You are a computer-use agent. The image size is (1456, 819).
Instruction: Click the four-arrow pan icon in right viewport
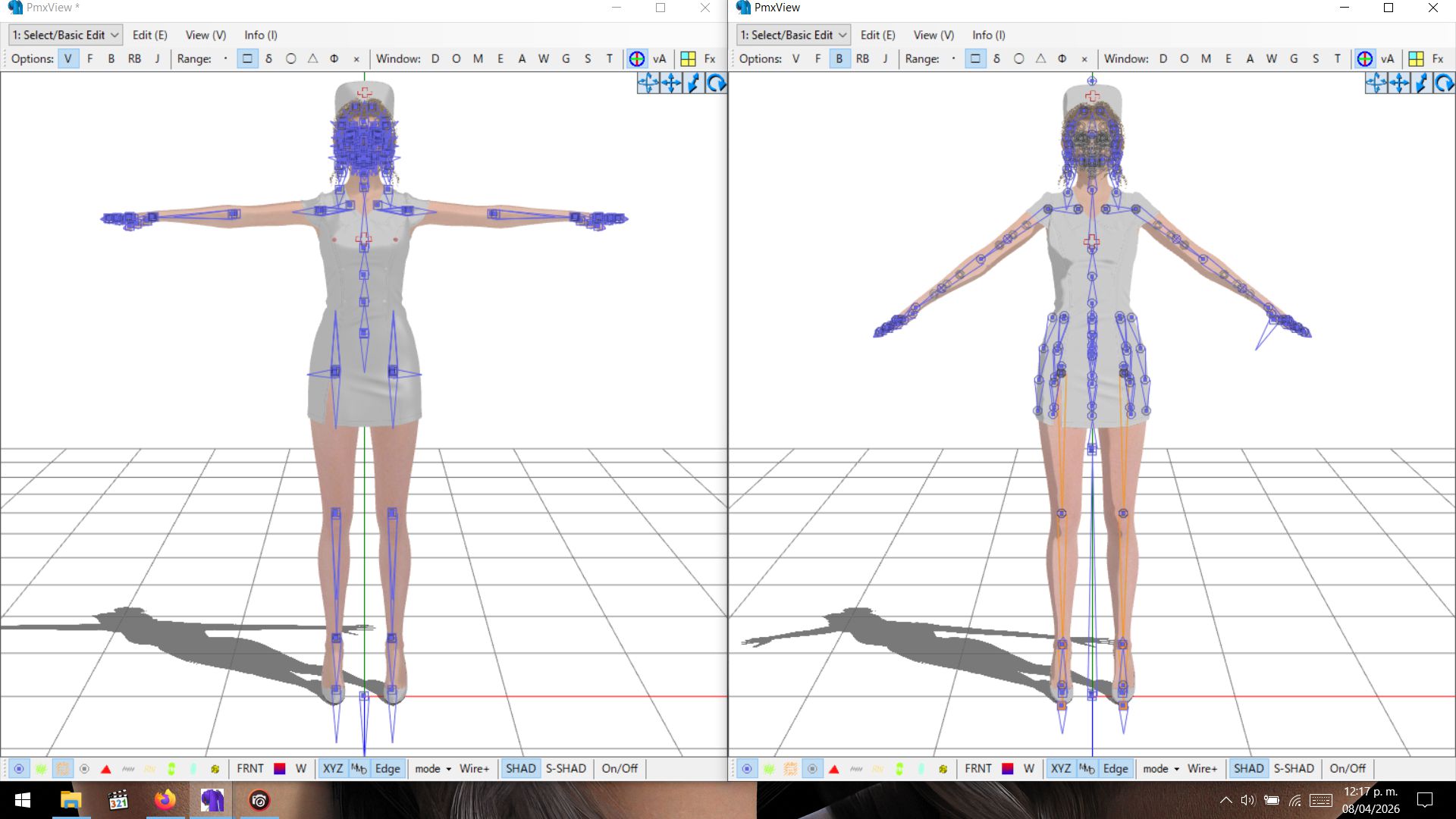1398,83
